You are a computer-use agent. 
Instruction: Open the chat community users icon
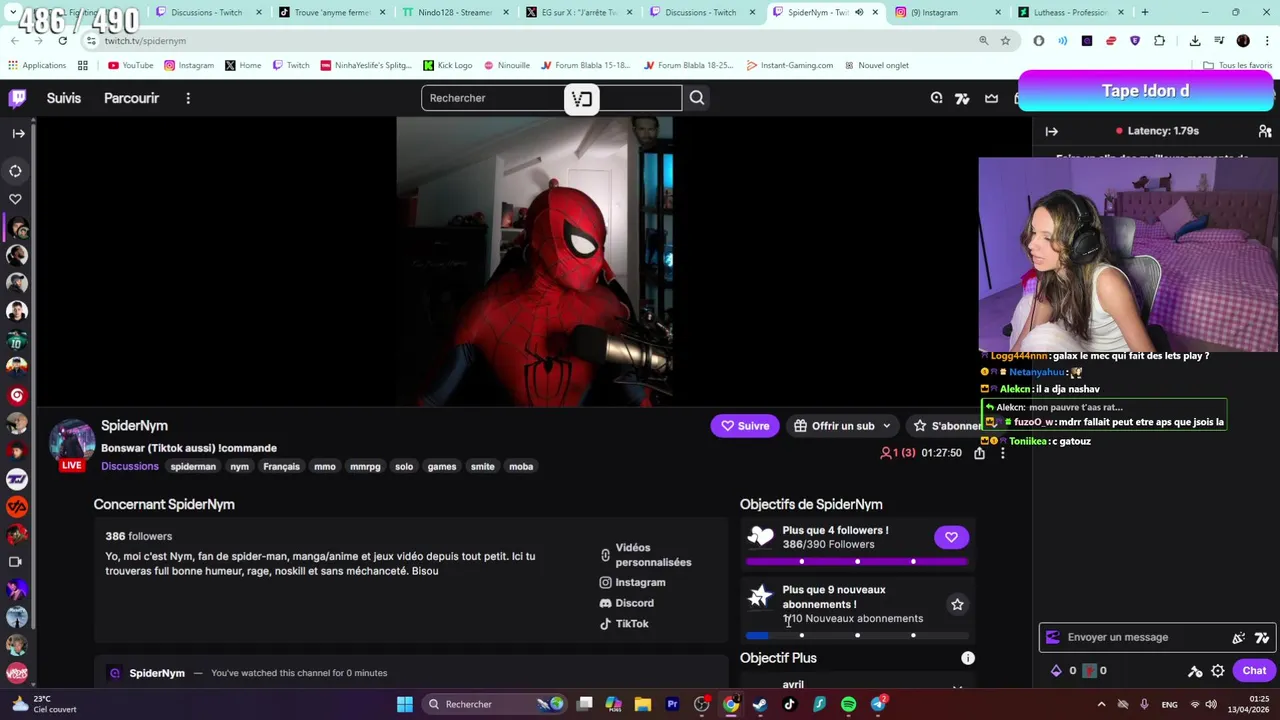pos(1265,131)
